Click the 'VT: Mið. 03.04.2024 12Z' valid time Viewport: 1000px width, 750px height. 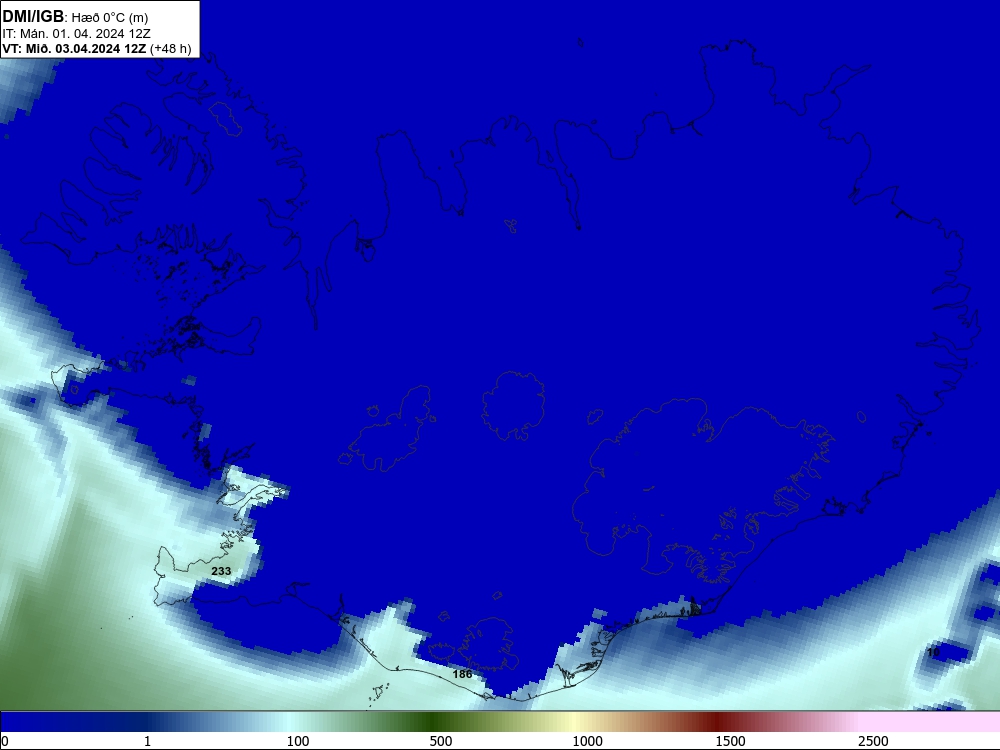click(74, 49)
